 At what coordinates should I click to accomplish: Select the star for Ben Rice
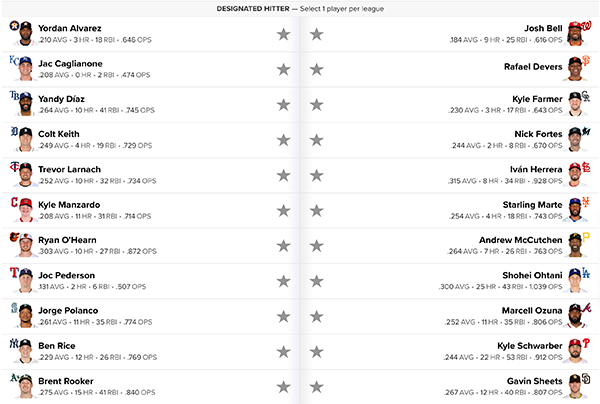[x=284, y=352]
